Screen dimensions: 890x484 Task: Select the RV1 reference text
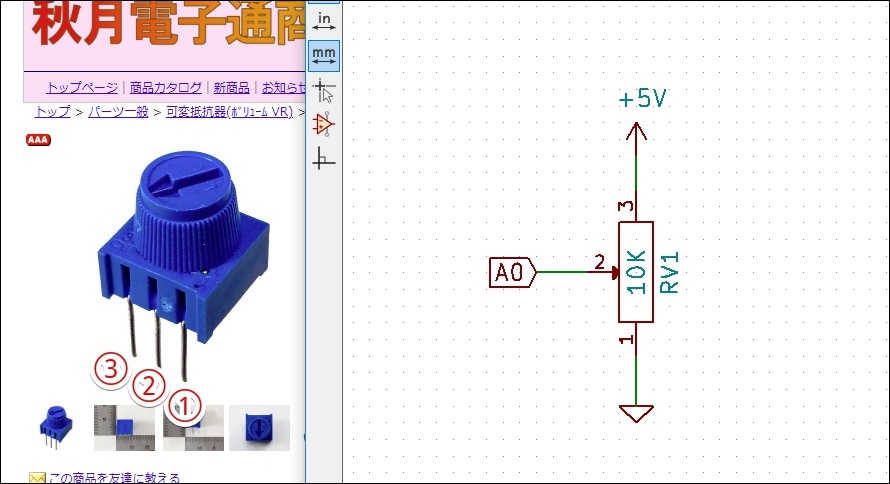click(x=669, y=272)
